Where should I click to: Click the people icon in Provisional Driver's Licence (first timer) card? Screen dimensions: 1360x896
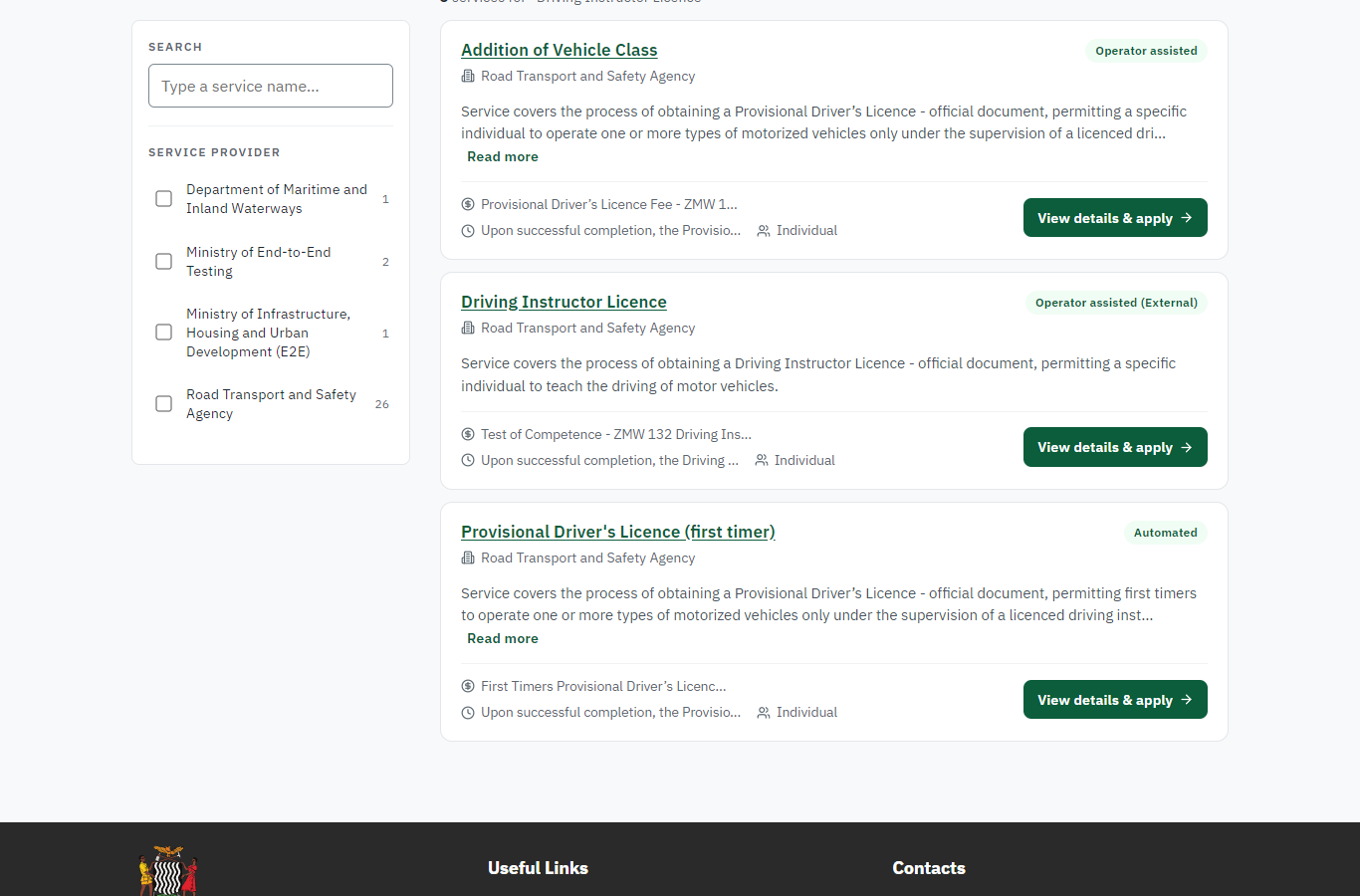(764, 713)
